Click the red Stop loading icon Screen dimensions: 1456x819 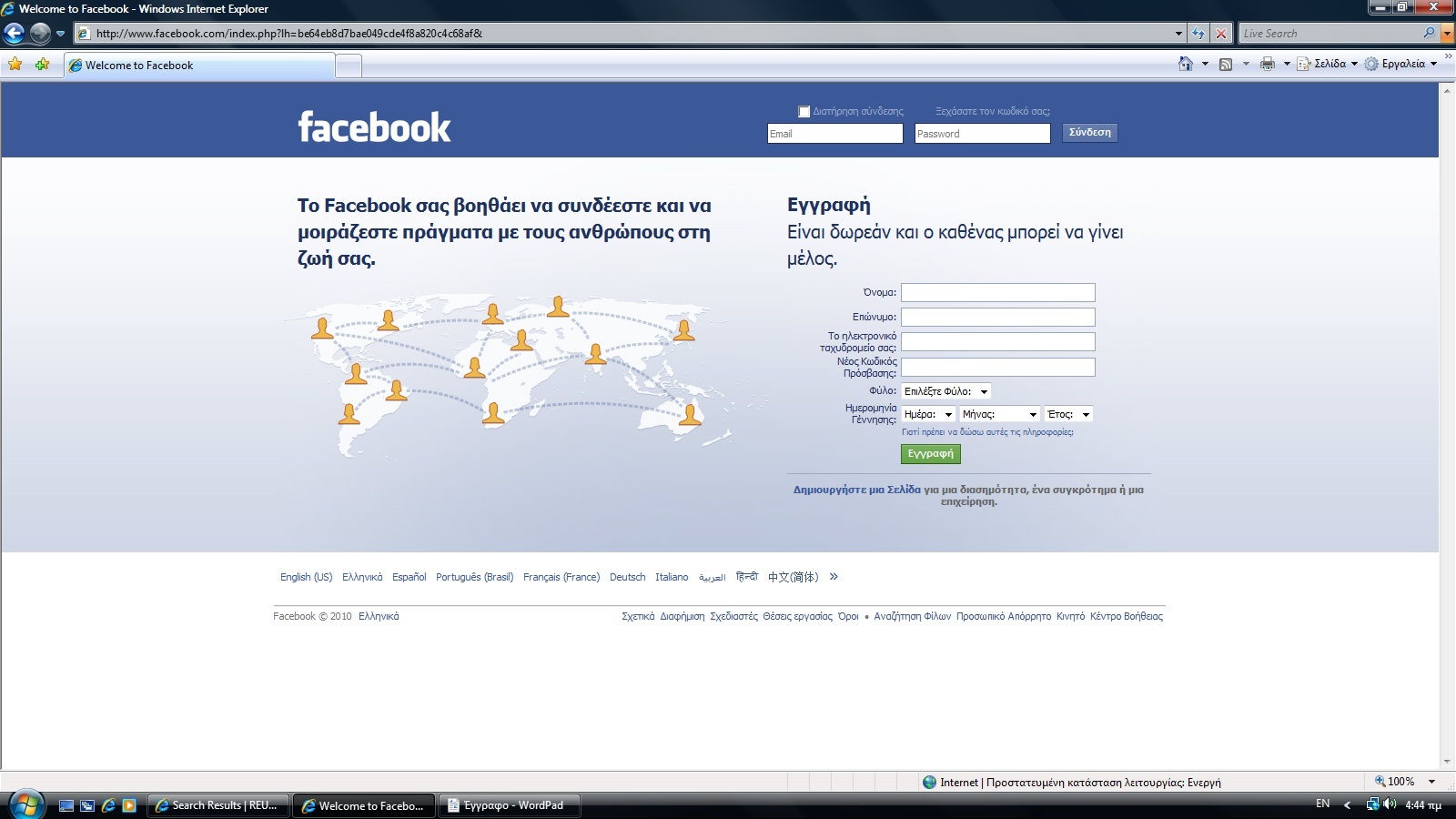pyautogui.click(x=1221, y=34)
